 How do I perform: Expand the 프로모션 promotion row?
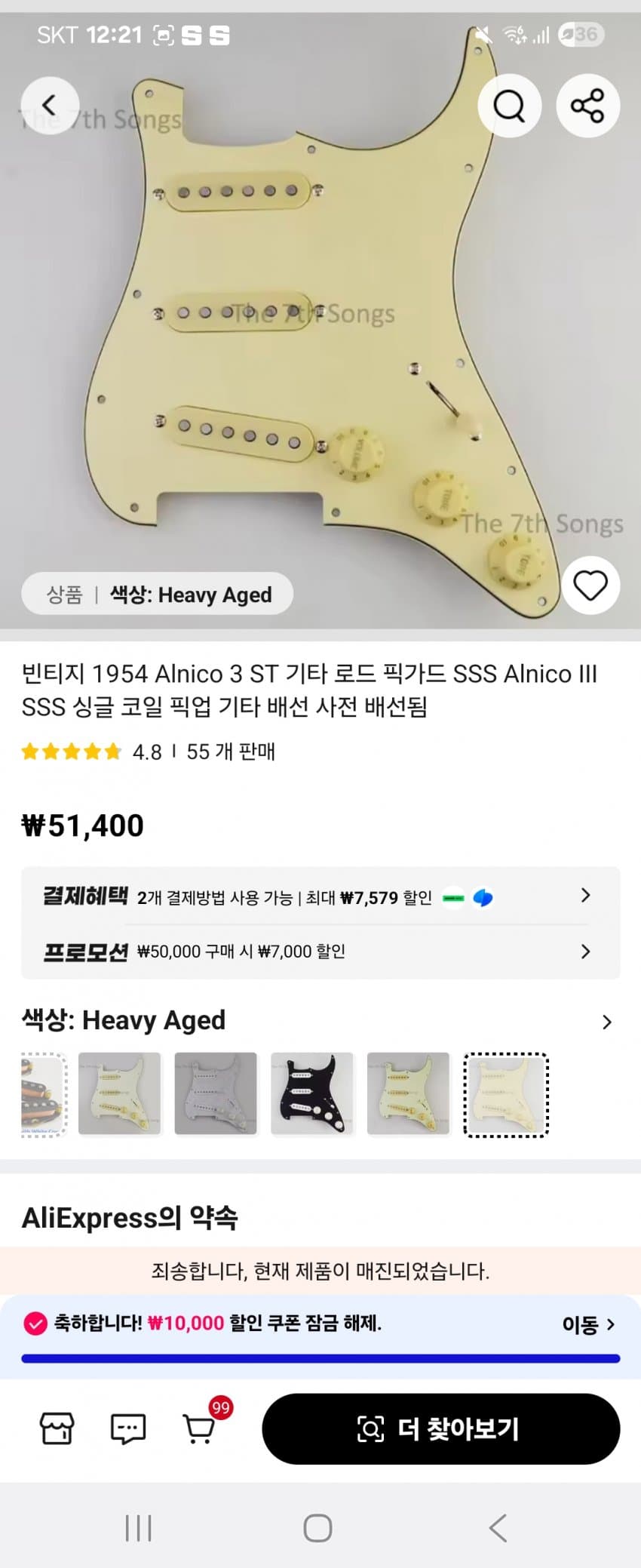coord(320,952)
